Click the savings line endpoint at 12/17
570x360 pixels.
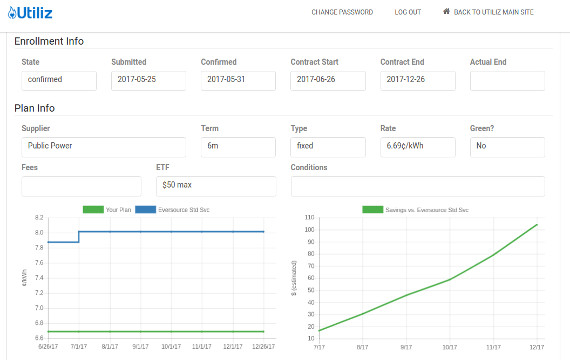point(537,225)
